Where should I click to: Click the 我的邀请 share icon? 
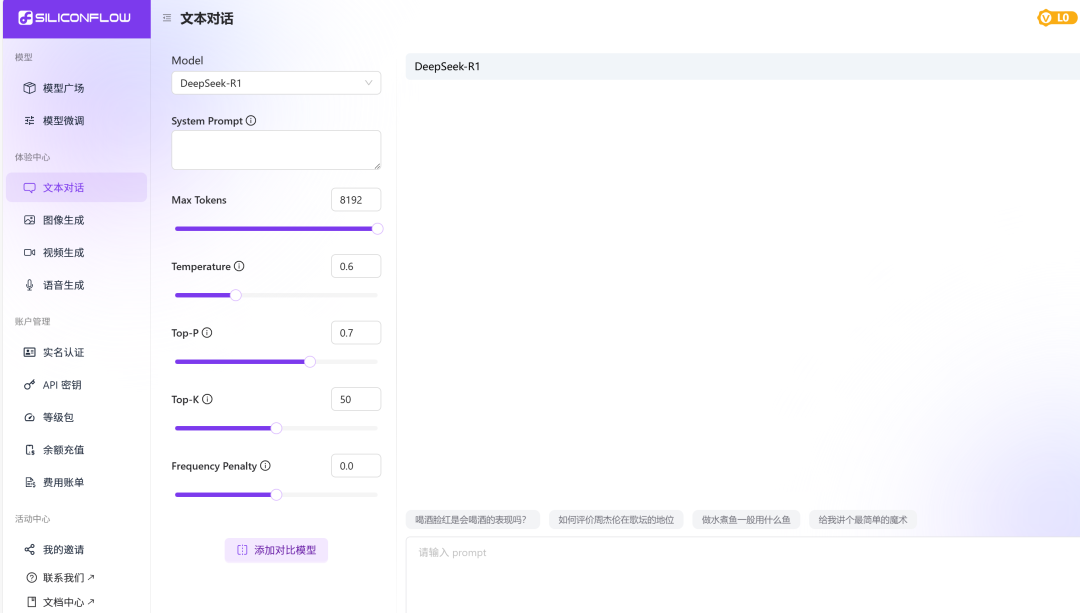[29, 549]
